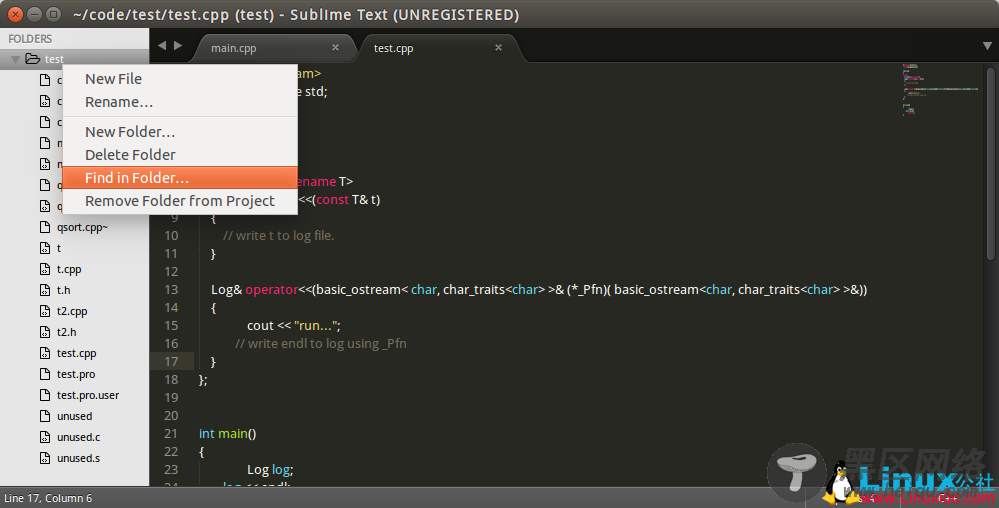
Task: Click comment // write endl to log using _Pfn
Action: tap(320, 344)
